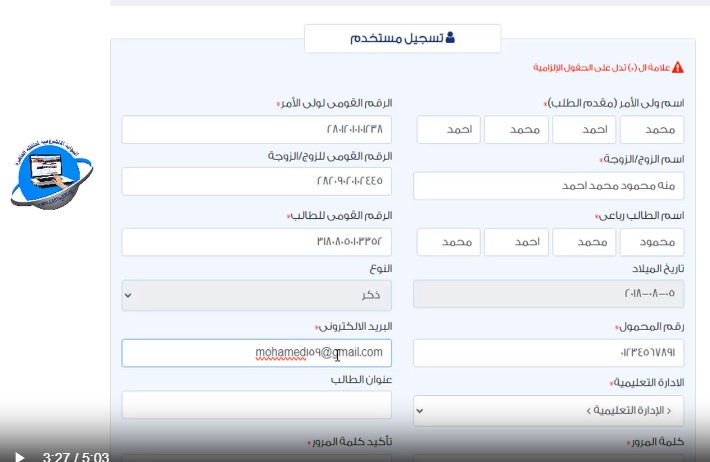
Task: Focus the الرقم القومى للطالب field
Action: click(256, 242)
